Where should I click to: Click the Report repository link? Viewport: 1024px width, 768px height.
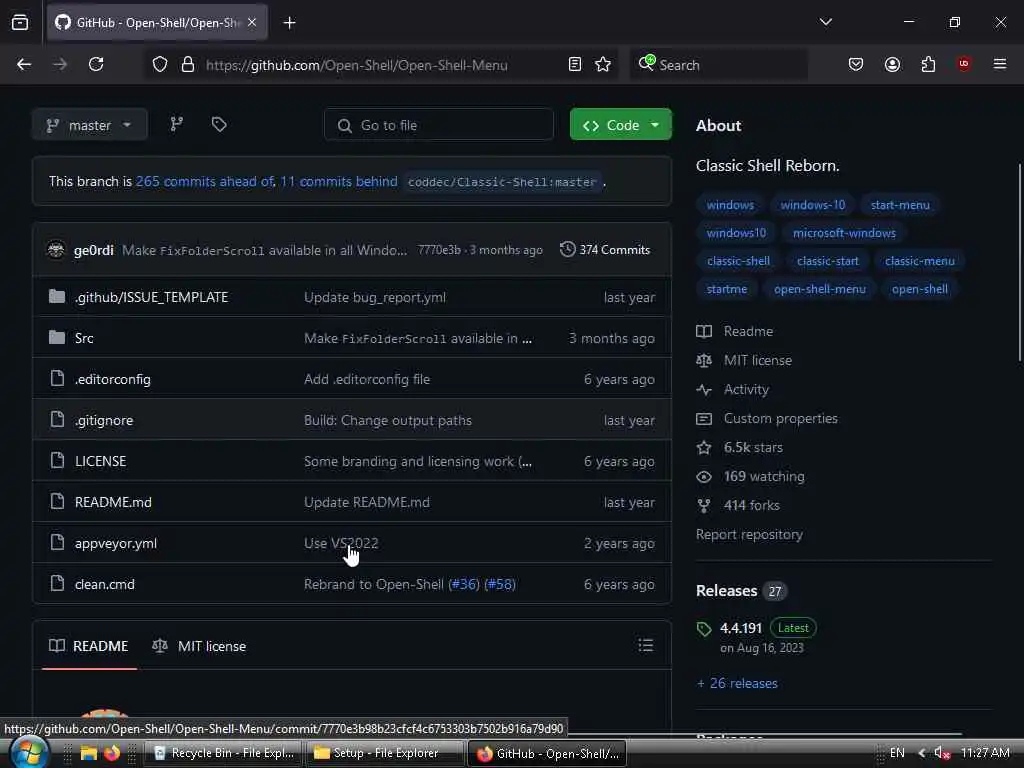coord(749,534)
